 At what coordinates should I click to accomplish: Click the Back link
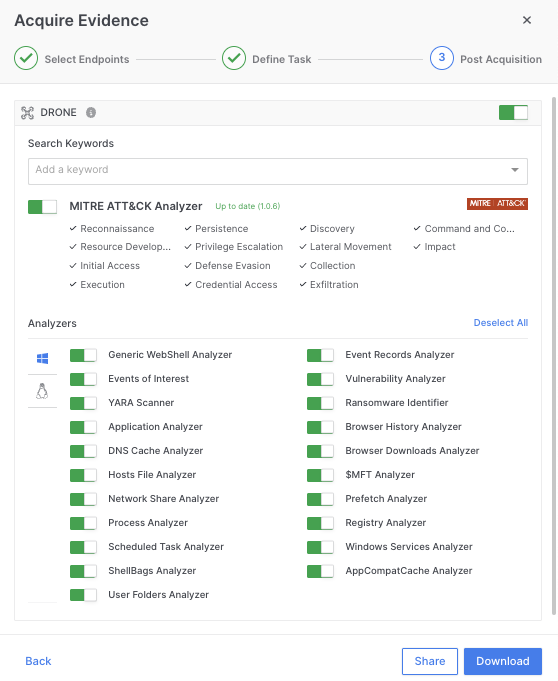38,661
